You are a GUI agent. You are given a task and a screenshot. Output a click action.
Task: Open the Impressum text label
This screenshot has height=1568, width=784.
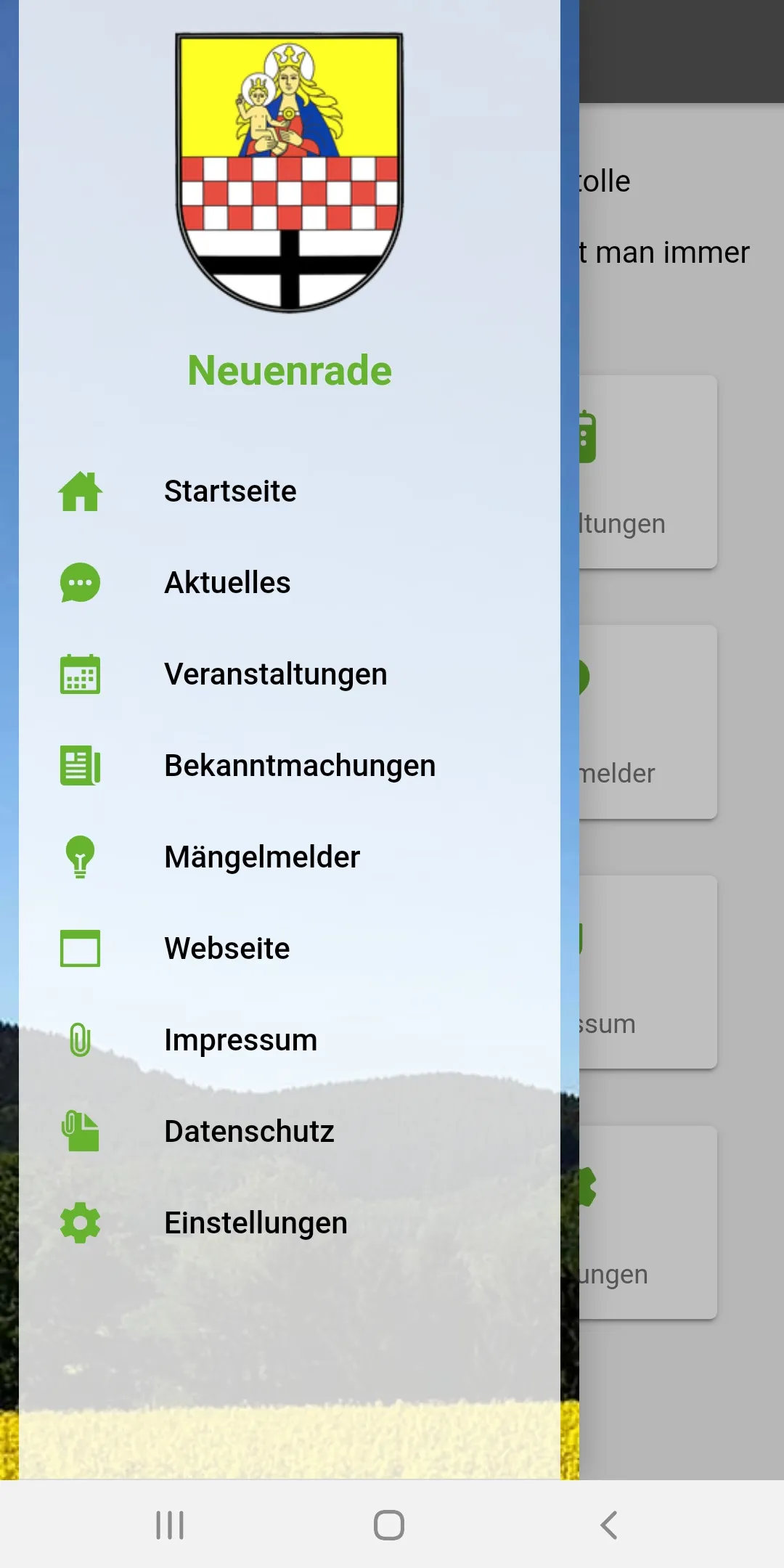pyautogui.click(x=241, y=1040)
